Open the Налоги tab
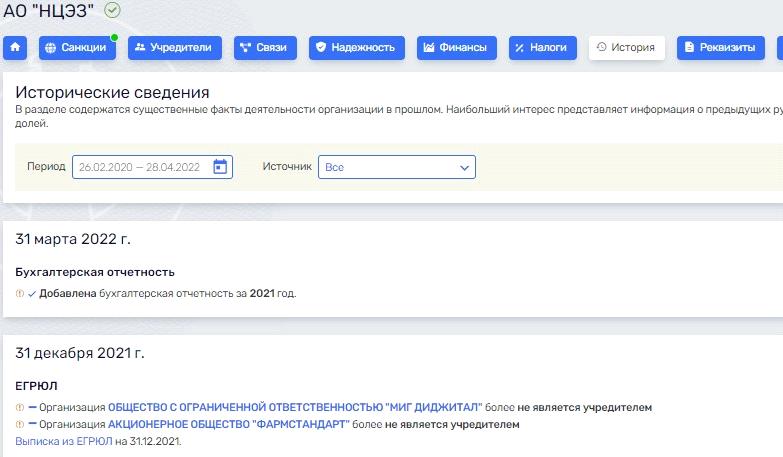The image size is (783, 457). [543, 47]
